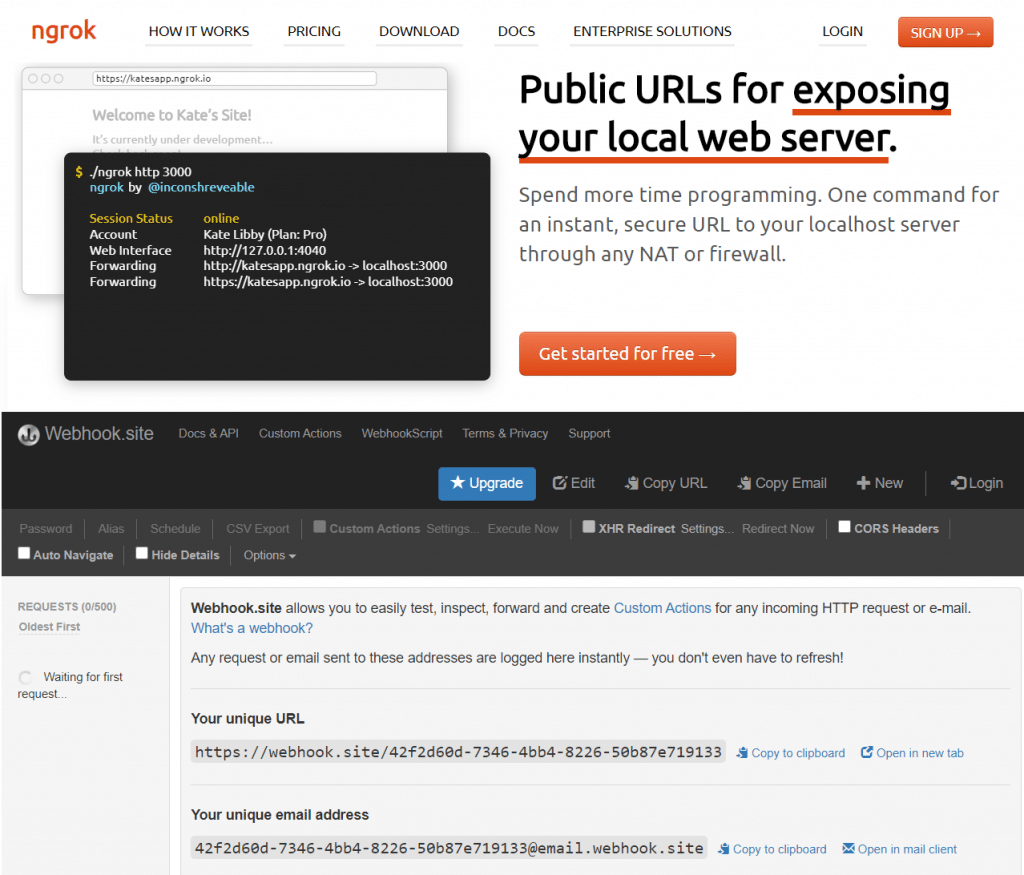Click Copy Email clipboard icon in toolbar
This screenshot has height=875, width=1024.
tap(744, 483)
